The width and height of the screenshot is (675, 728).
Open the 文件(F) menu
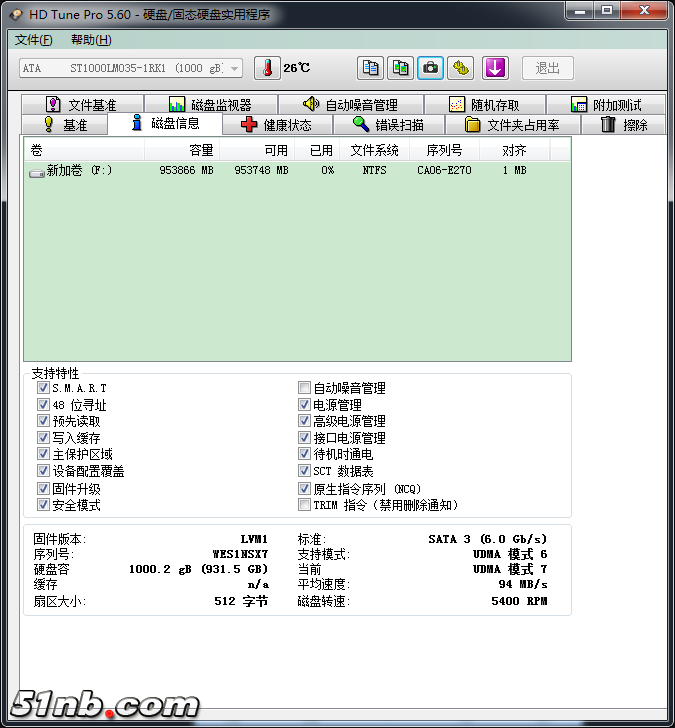[34, 40]
